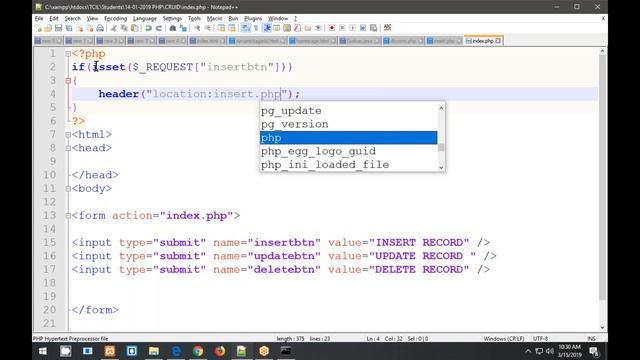Collapse the if block fold marker on line 3
The width and height of the screenshot is (640, 360).
pyautogui.click(x=68, y=81)
